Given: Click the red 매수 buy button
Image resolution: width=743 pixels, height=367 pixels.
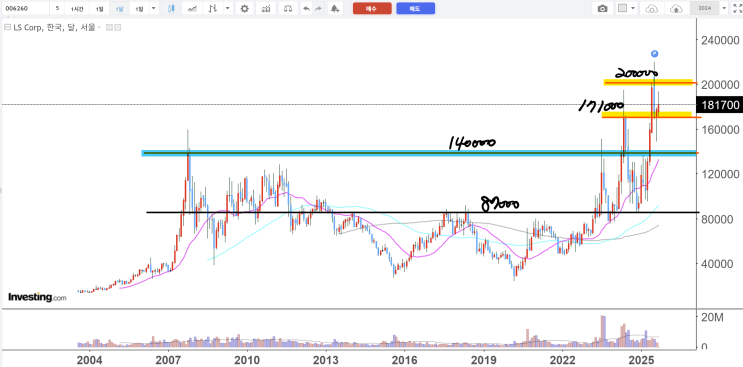Looking at the screenshot, I should click(x=372, y=9).
